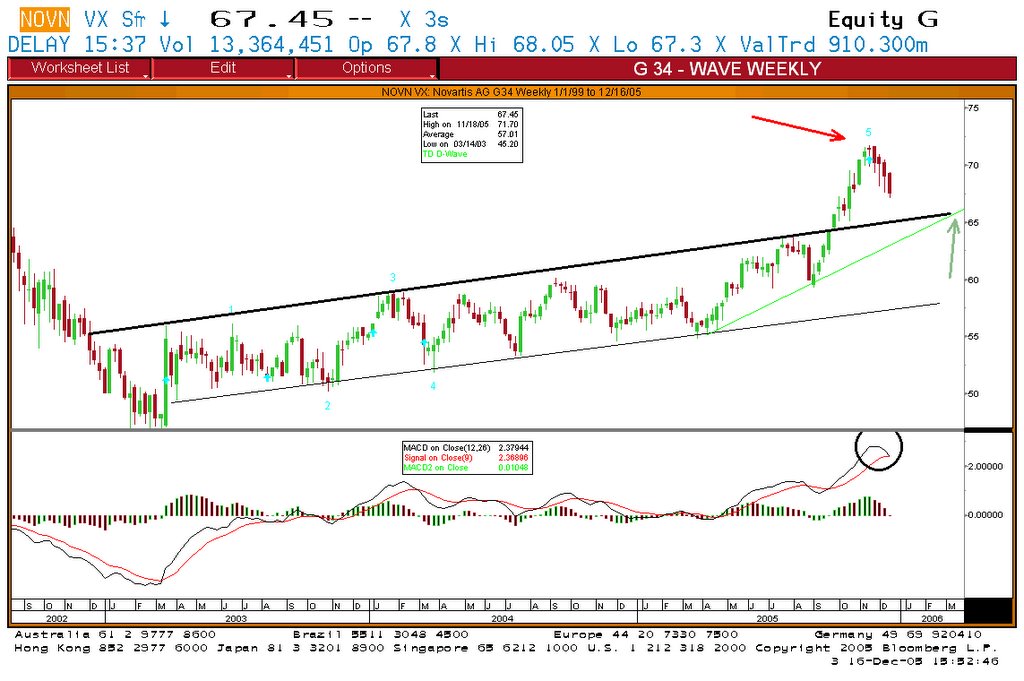
Task: Click the 55 price axis label
Action: [973, 337]
